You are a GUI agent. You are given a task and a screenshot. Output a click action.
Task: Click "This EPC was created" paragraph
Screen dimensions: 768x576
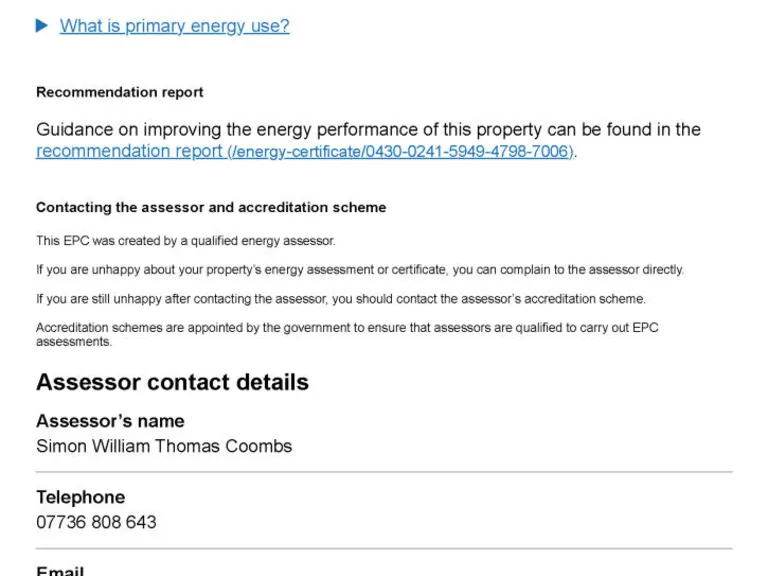(186, 241)
